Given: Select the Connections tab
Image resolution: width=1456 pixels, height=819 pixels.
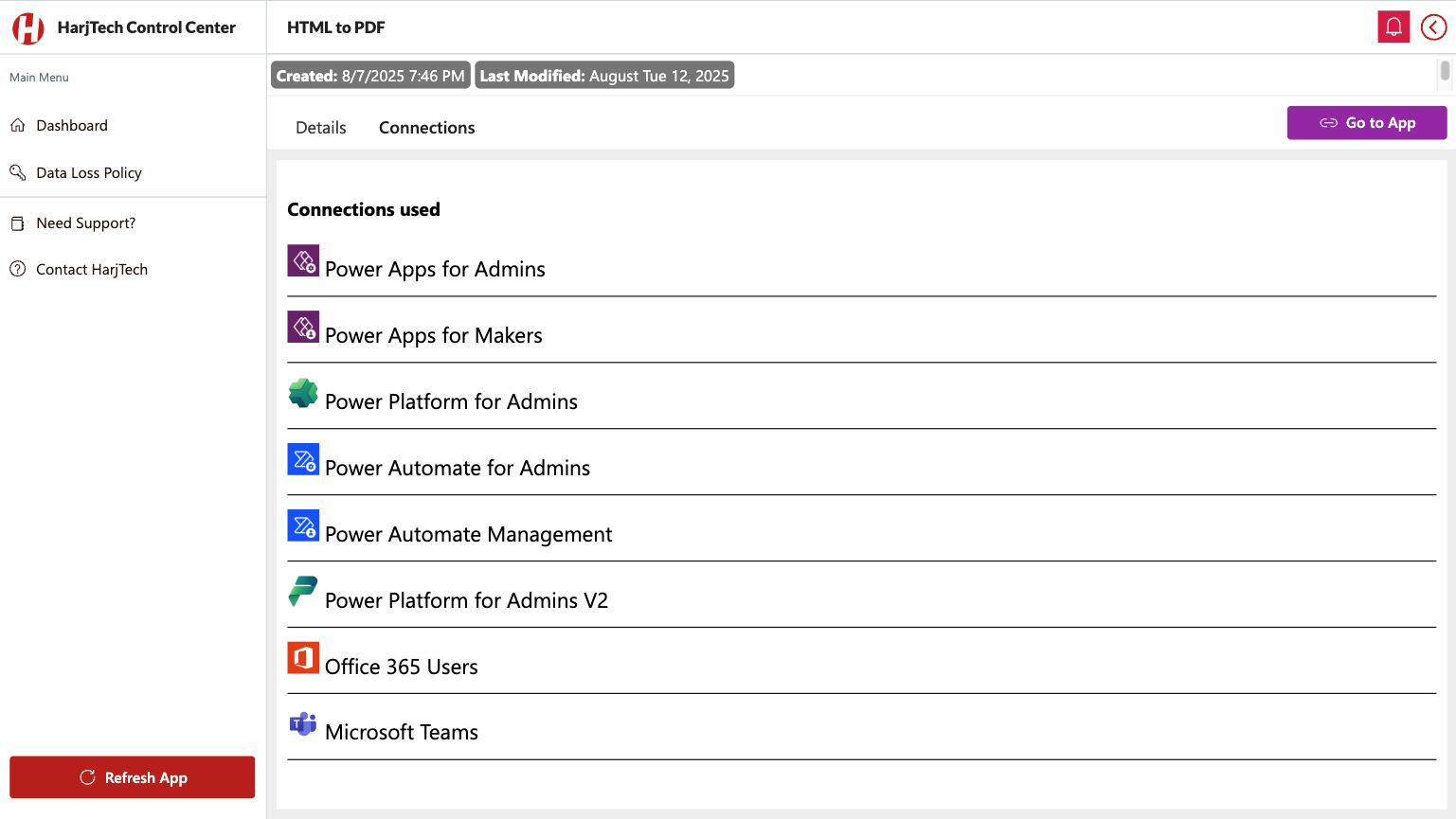Looking at the screenshot, I should [x=427, y=128].
